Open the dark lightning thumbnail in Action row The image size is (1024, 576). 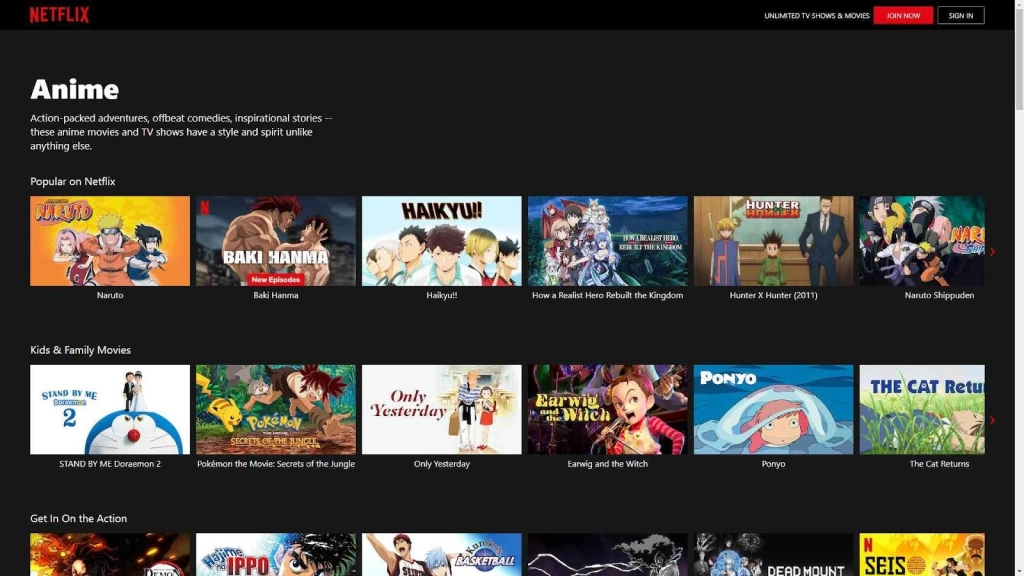tap(607, 554)
